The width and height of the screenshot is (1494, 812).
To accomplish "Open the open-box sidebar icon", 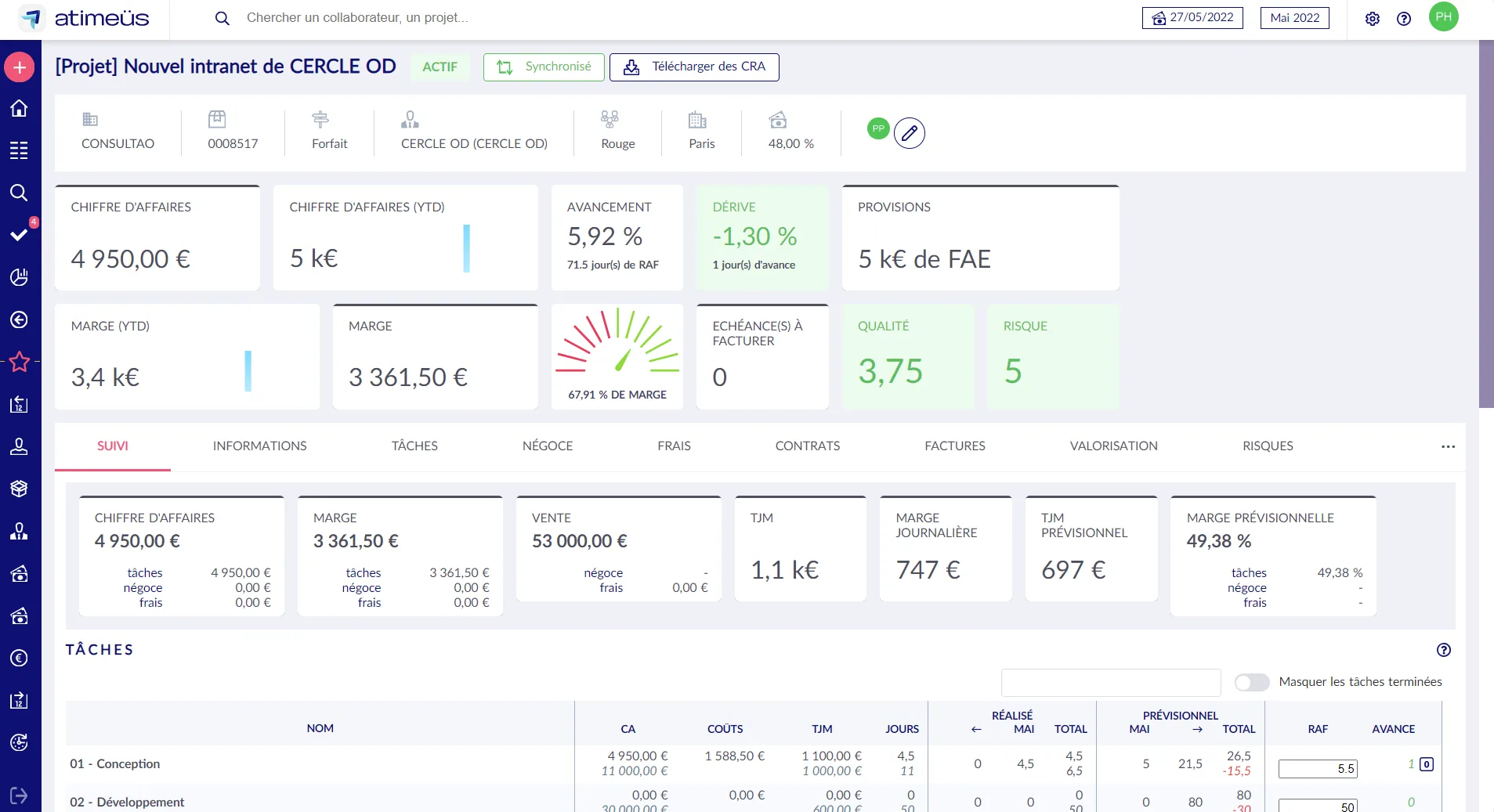I will [20, 489].
